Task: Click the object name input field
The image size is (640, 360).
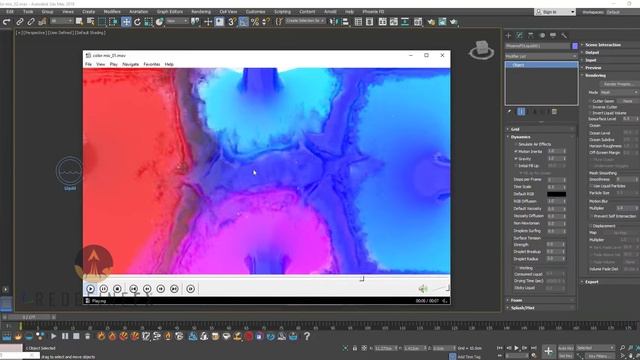Action: click(x=538, y=46)
